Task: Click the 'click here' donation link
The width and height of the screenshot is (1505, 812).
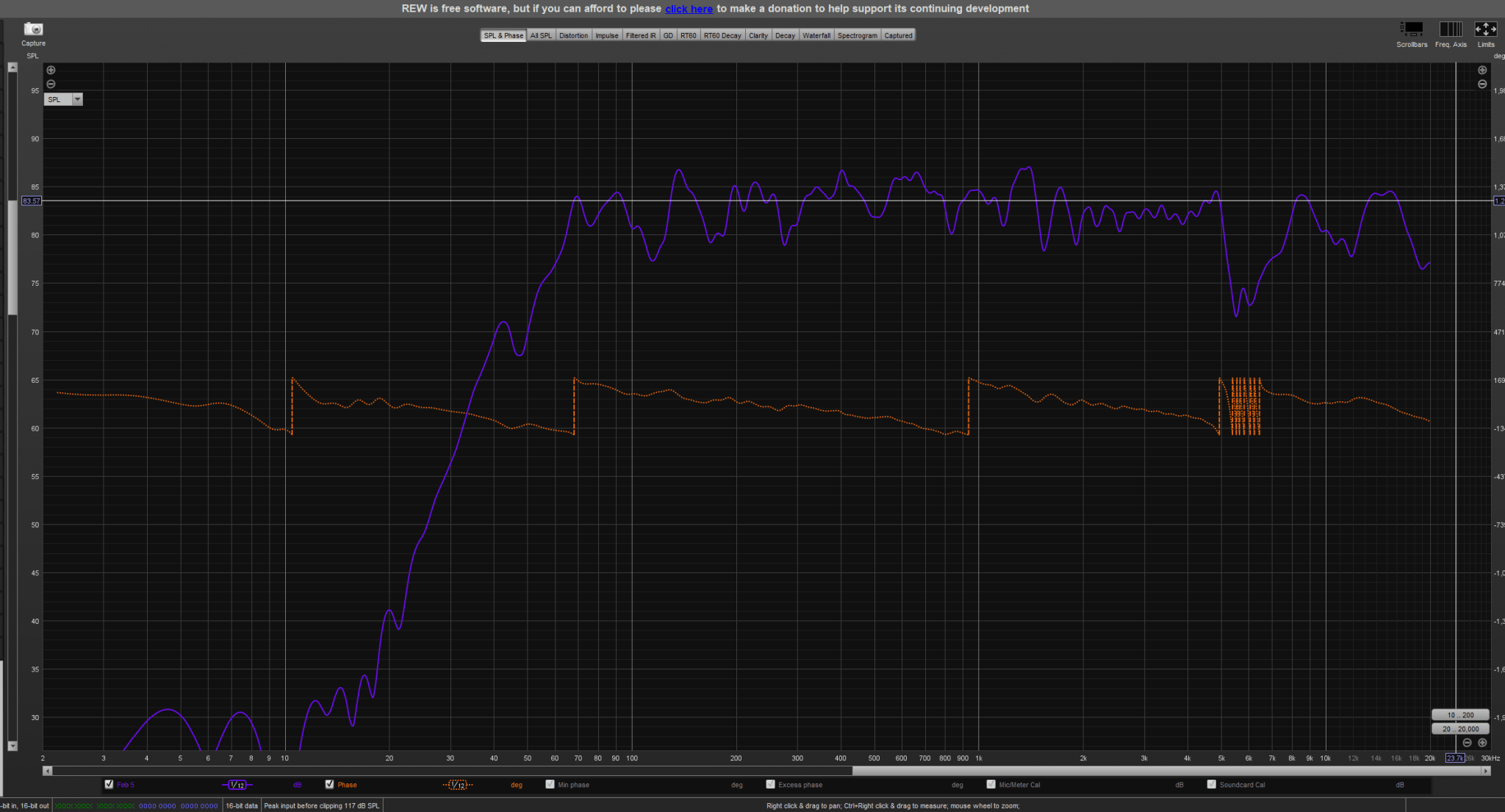Action: pyautogui.click(x=689, y=9)
